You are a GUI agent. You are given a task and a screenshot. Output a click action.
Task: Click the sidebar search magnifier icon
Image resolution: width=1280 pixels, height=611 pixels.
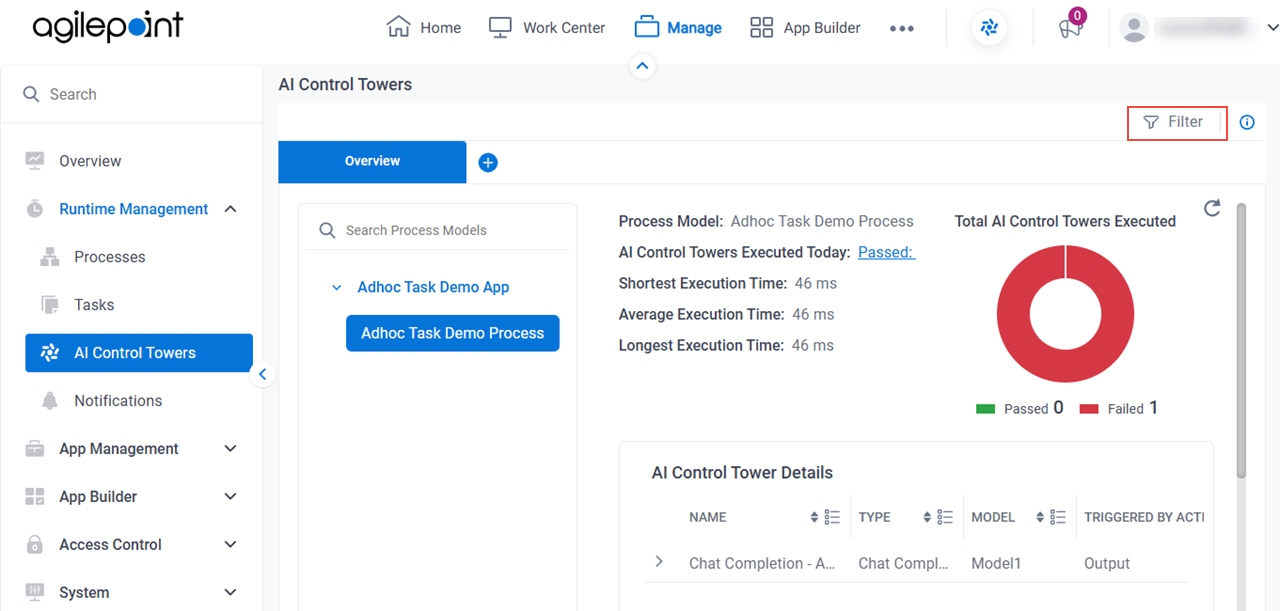coord(32,94)
